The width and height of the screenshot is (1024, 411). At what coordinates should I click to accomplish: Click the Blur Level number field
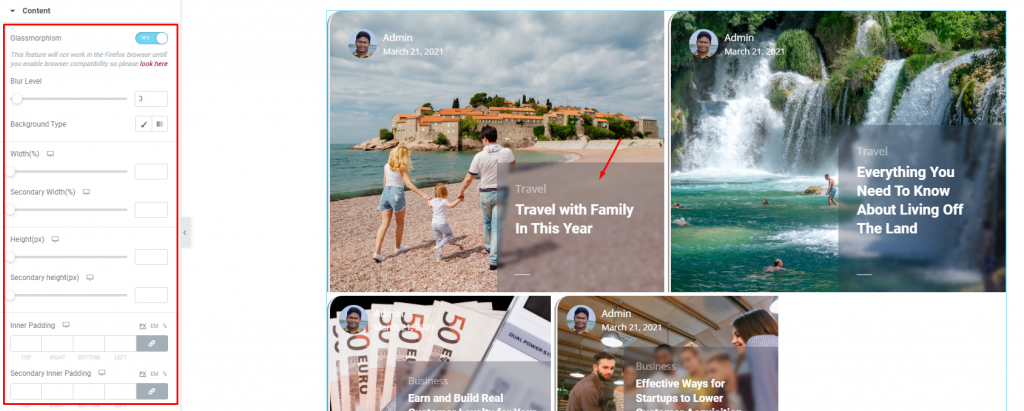click(x=152, y=99)
